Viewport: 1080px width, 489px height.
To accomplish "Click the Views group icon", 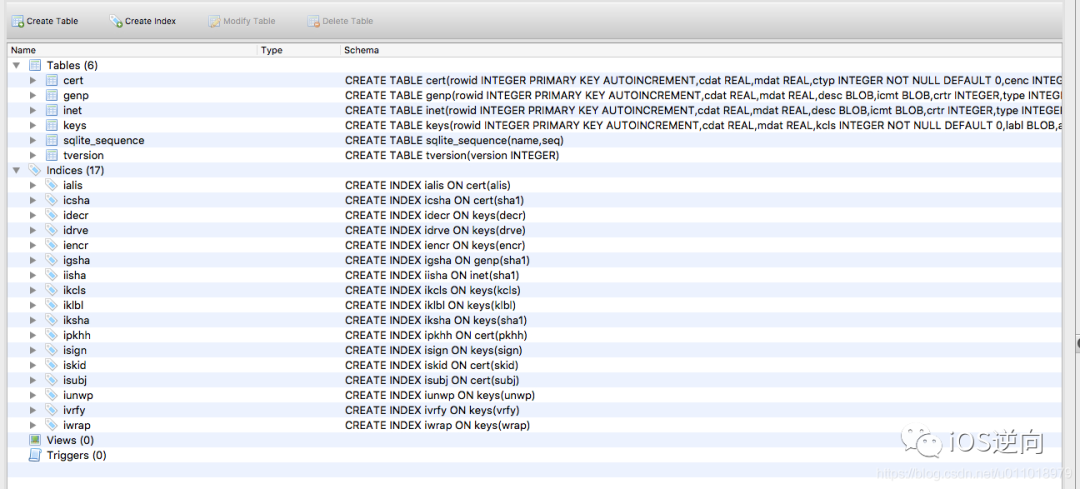I will (34, 440).
